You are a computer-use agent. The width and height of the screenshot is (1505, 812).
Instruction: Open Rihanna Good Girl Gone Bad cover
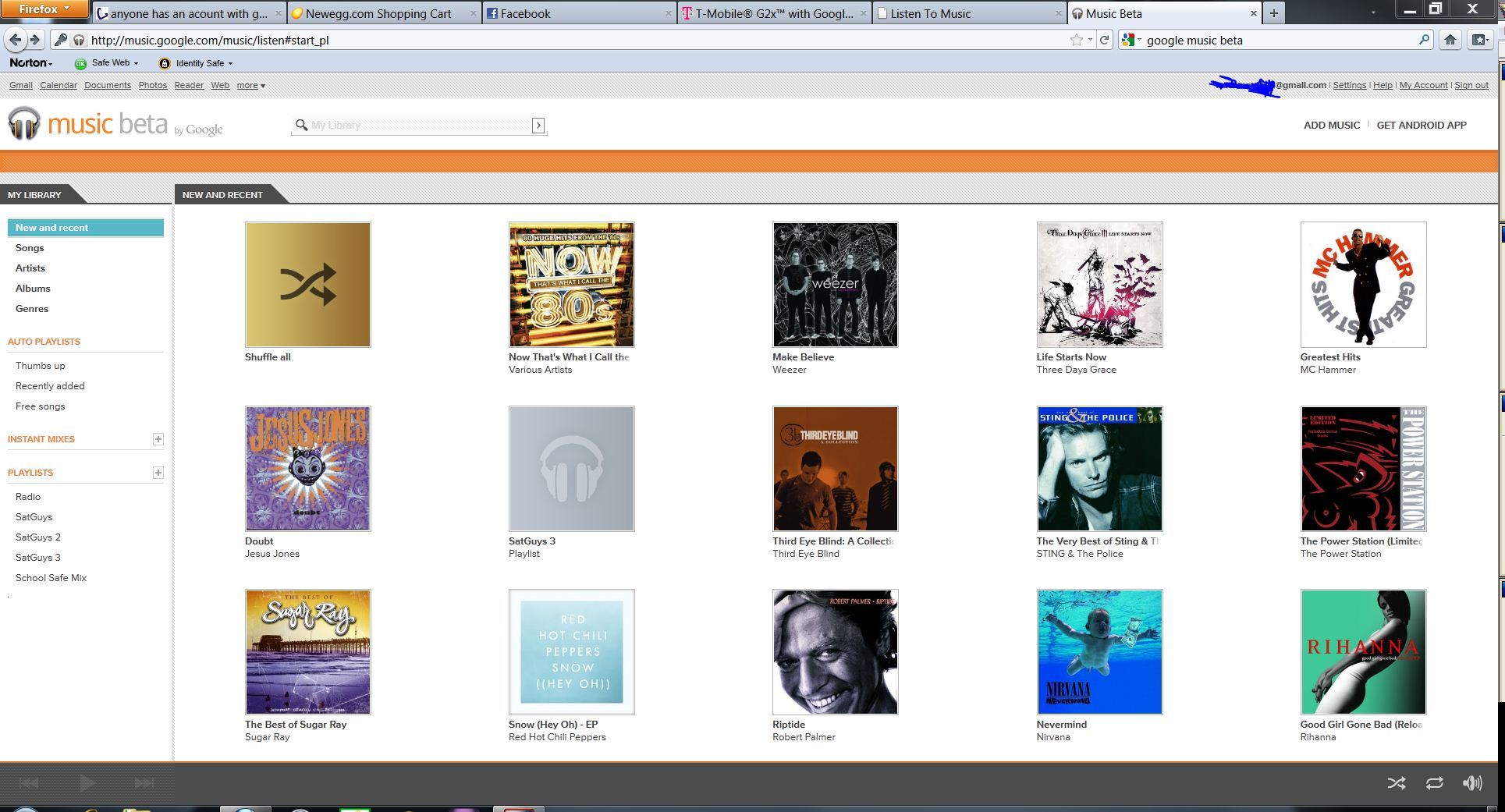point(1363,652)
